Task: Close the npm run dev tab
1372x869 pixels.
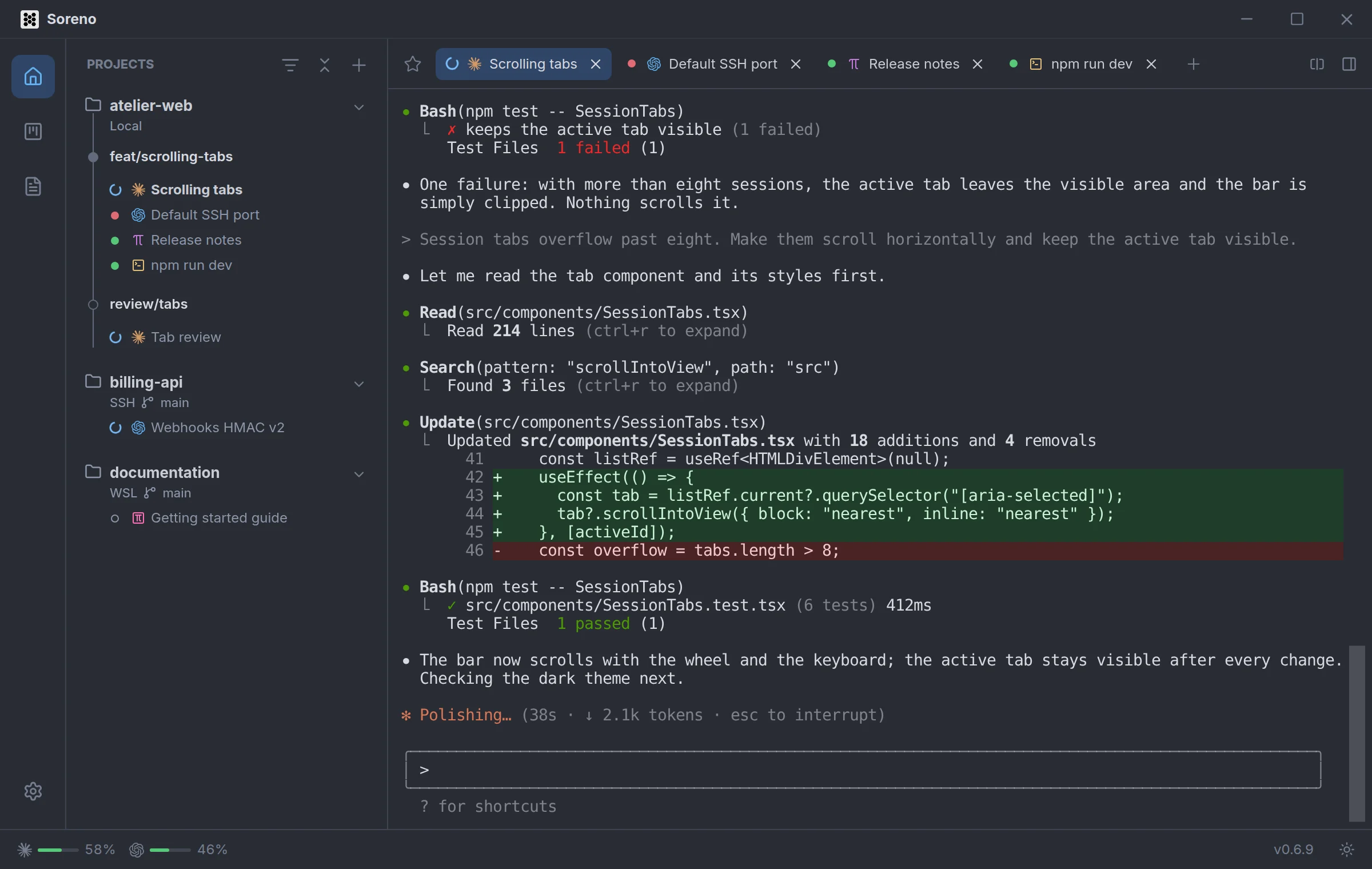Action: pyautogui.click(x=1151, y=64)
